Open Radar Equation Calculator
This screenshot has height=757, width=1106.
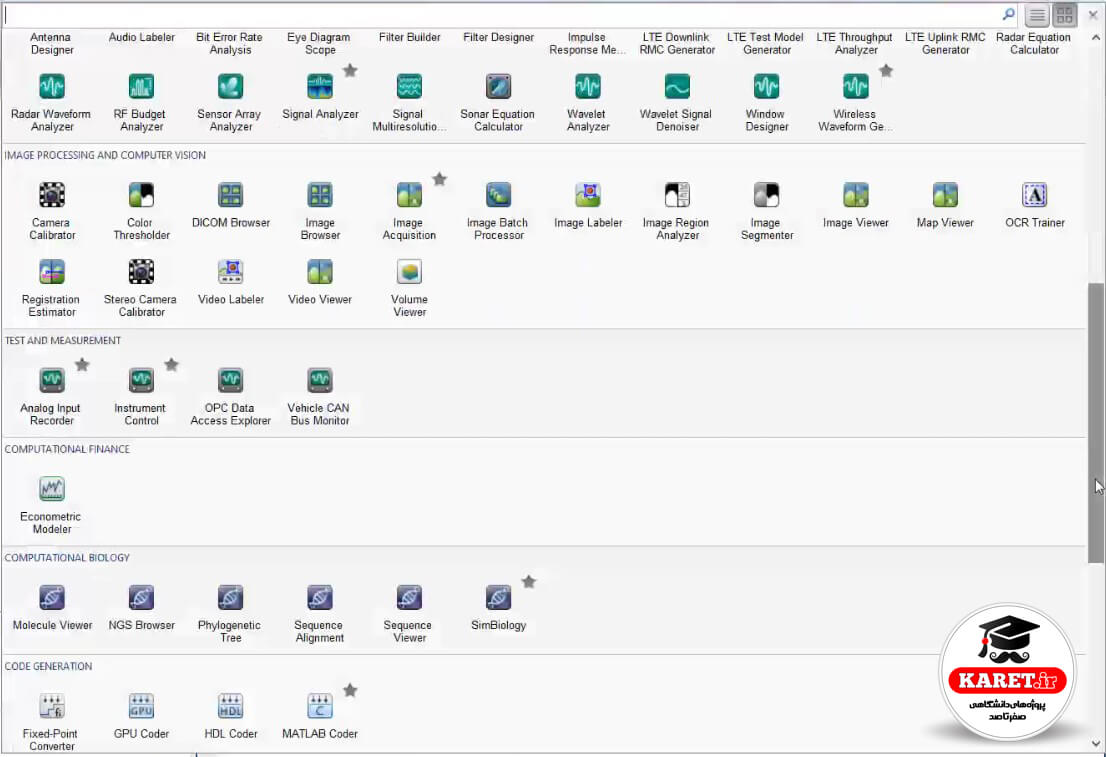coord(1034,44)
